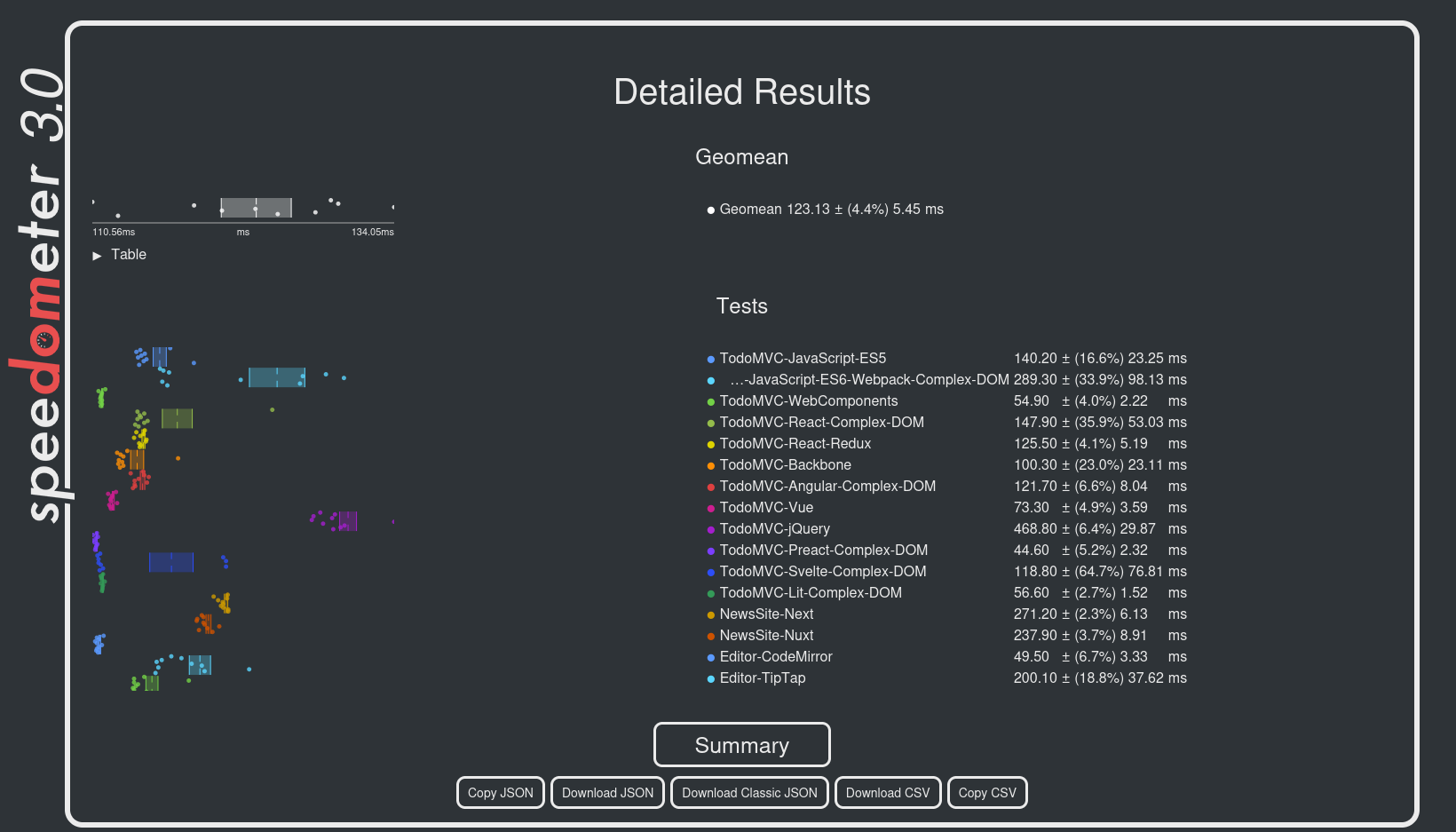This screenshot has width=1456, height=832.
Task: Select TodoMVC-JavaScript-ES5 test label
Action: (803, 358)
